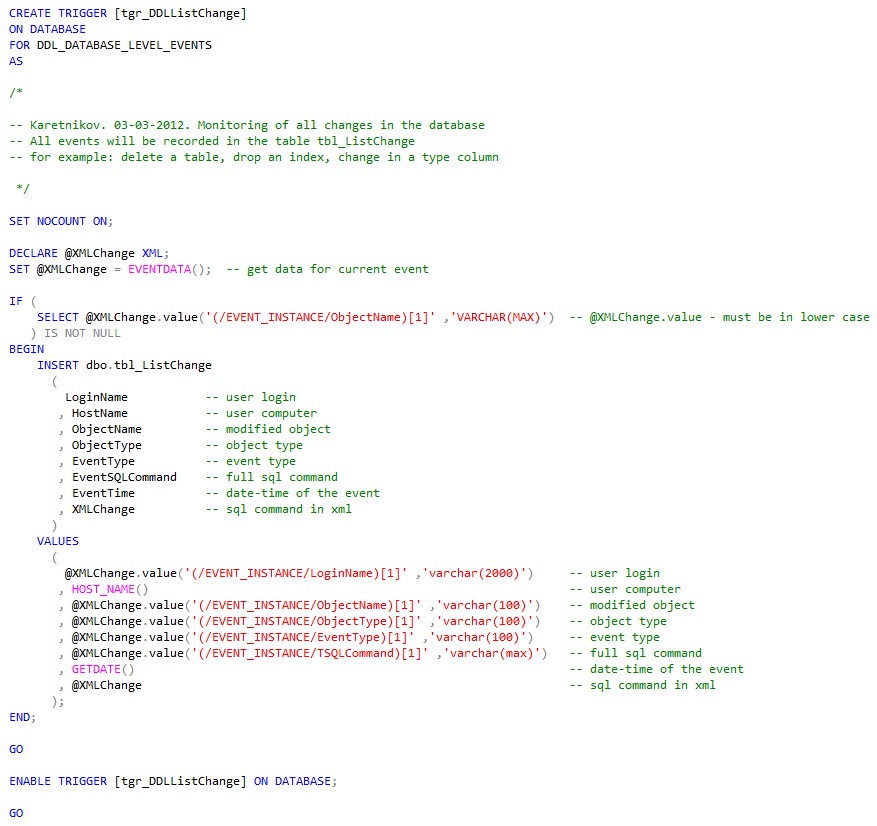877x826 pixels.
Task: Click the XML data type in the DECLARE line
Action: [152, 253]
